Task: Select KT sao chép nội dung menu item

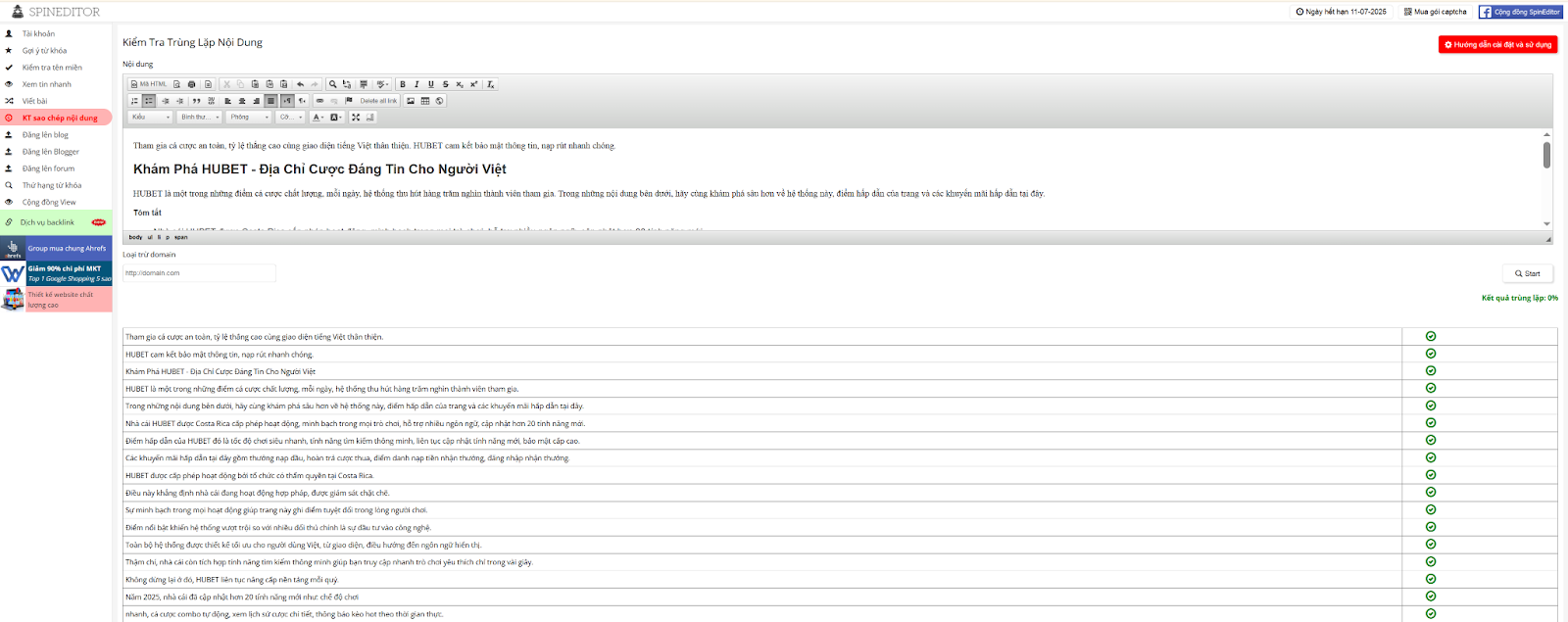Action: click(56, 118)
